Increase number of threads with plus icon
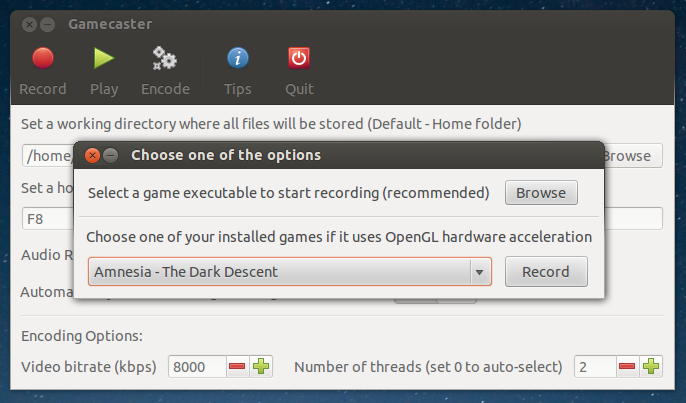Screen dimensions: 686x403 click(651, 366)
